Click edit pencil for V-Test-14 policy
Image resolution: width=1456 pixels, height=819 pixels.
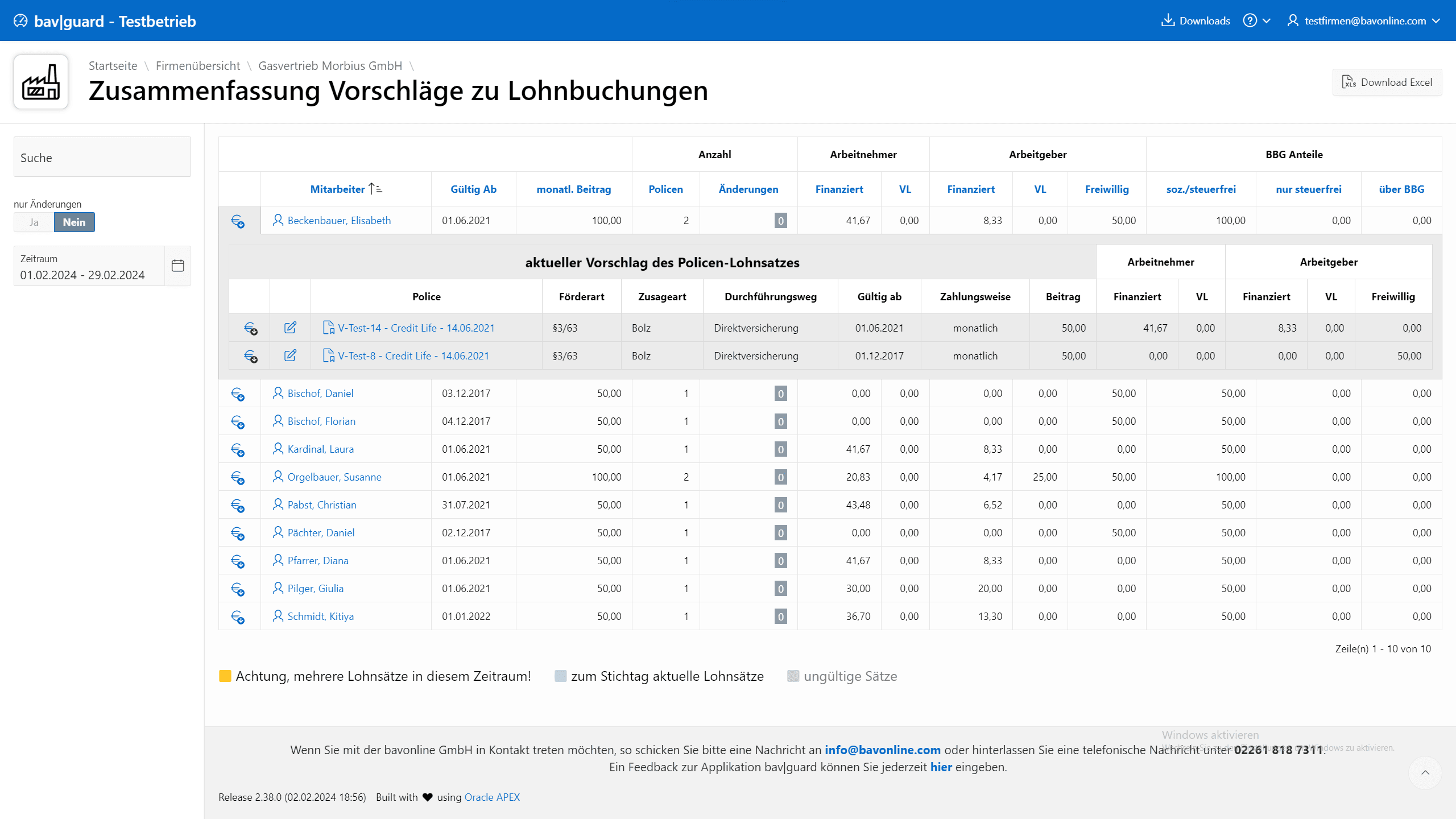point(290,328)
